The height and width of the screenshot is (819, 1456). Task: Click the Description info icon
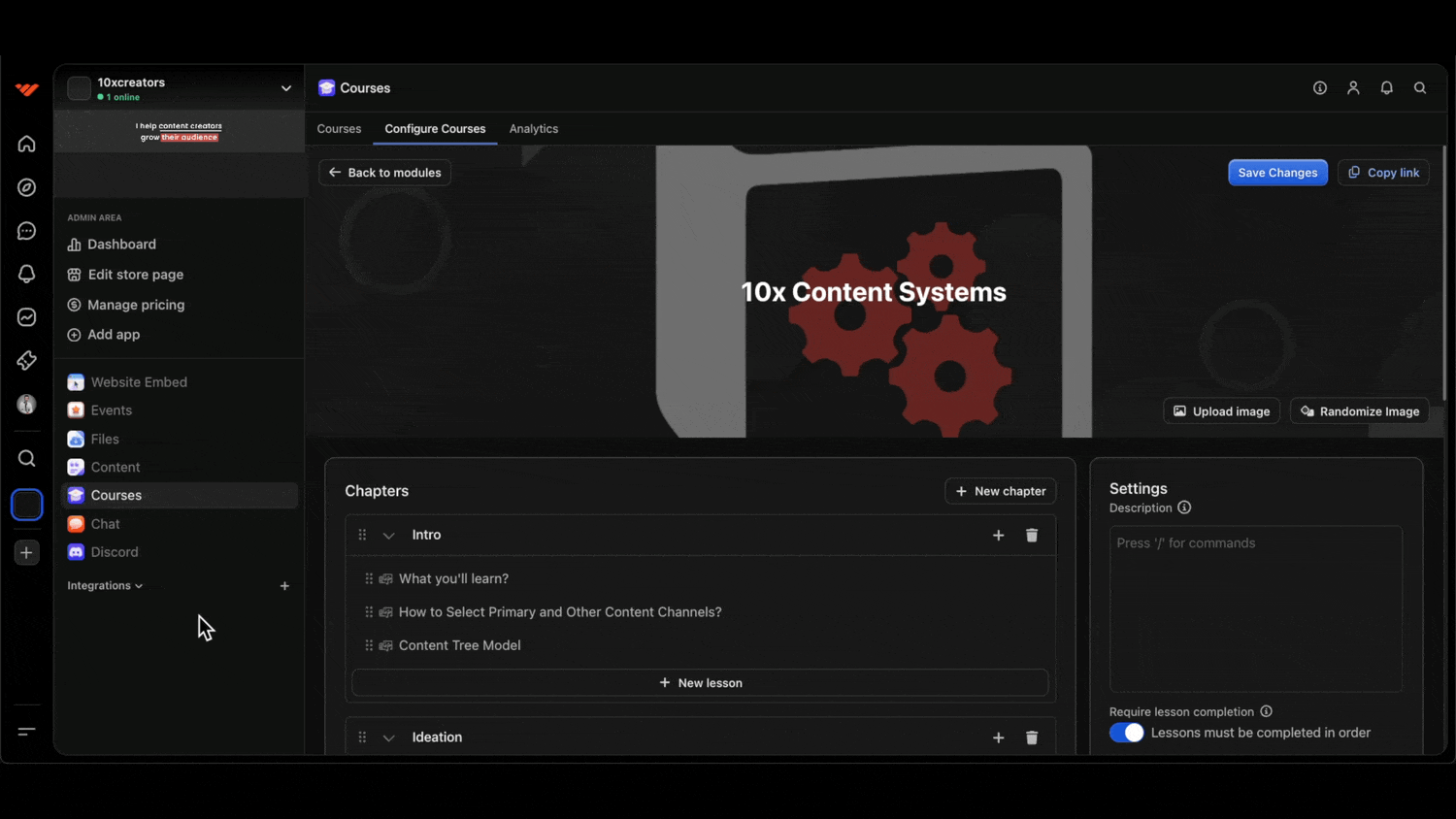tap(1184, 508)
